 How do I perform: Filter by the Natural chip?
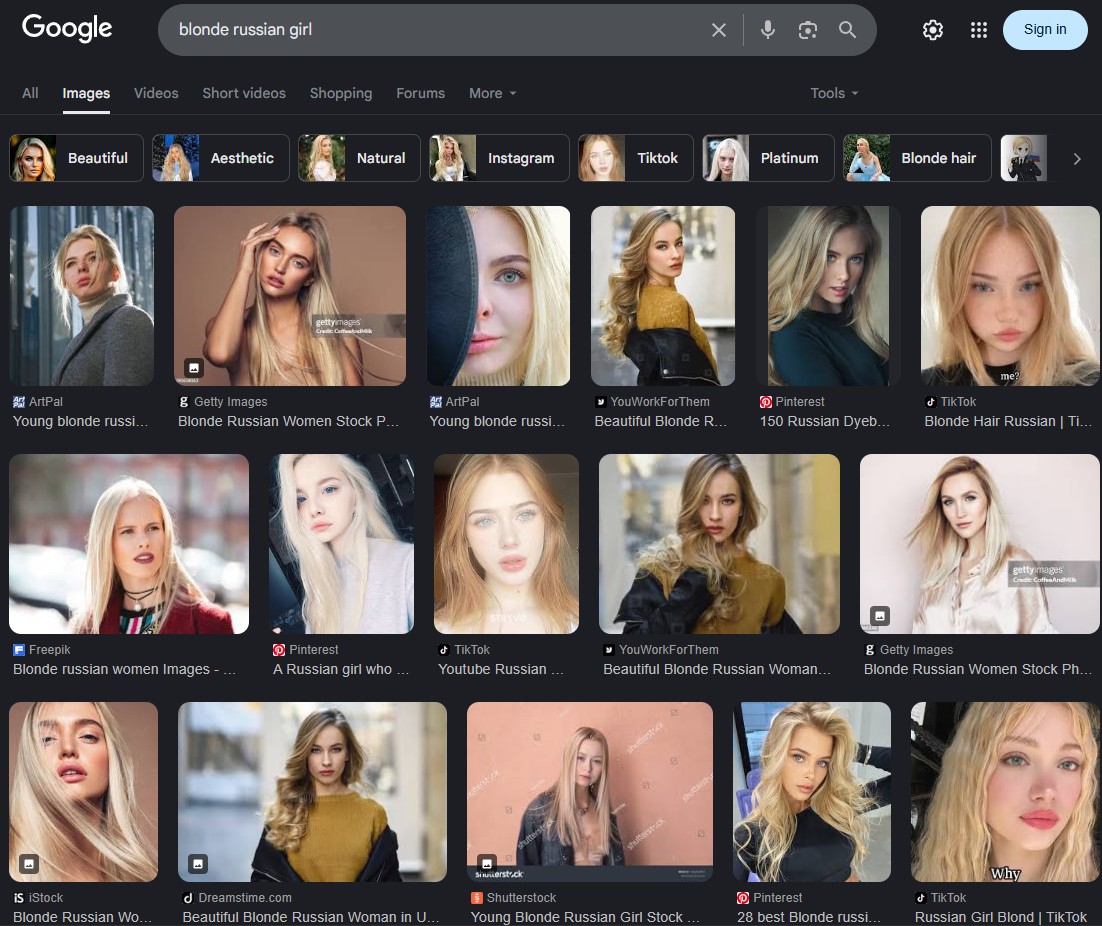[x=359, y=158]
